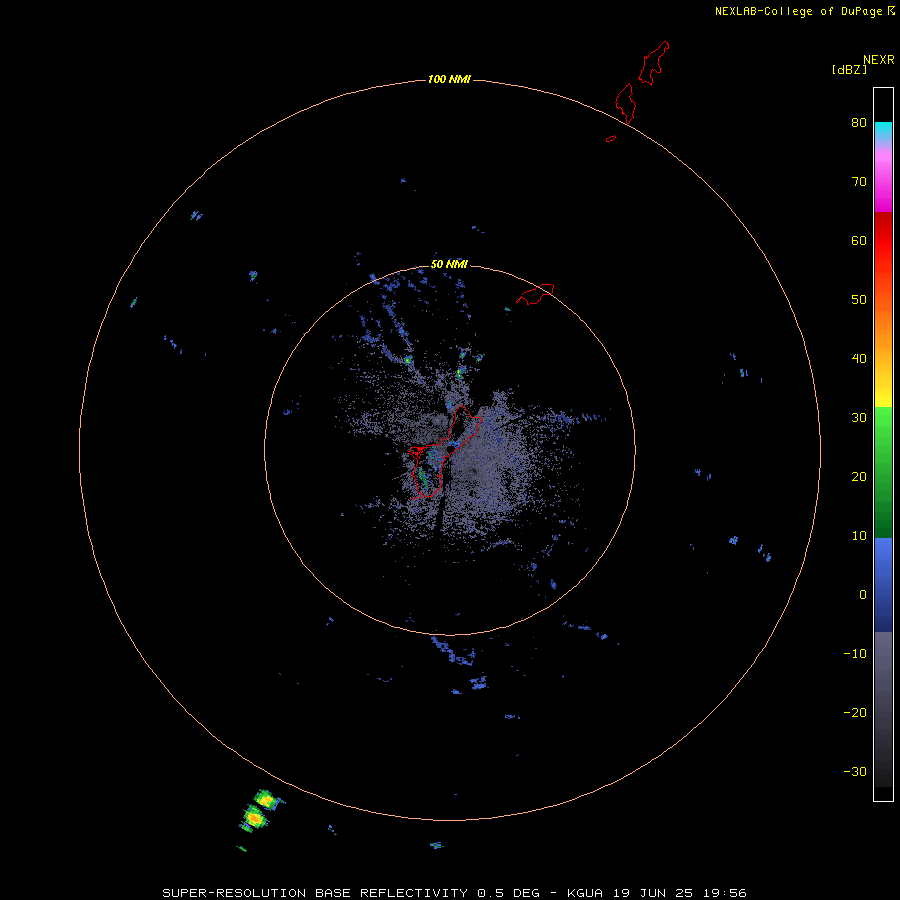Click the 20 dBZ scale value
The image size is (900, 900).
[x=859, y=476]
